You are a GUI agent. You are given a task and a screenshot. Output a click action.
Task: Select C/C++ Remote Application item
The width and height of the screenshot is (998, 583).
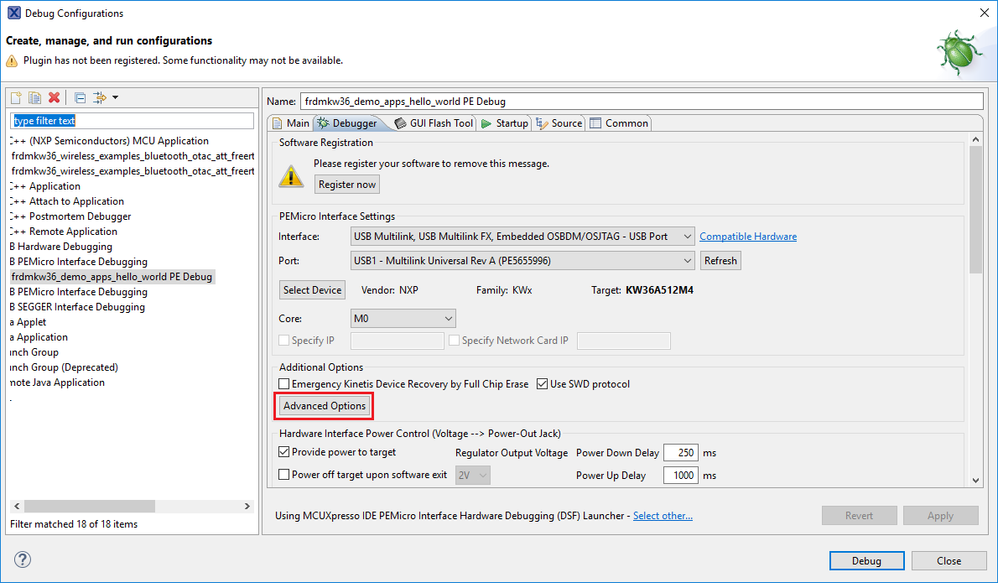click(64, 232)
